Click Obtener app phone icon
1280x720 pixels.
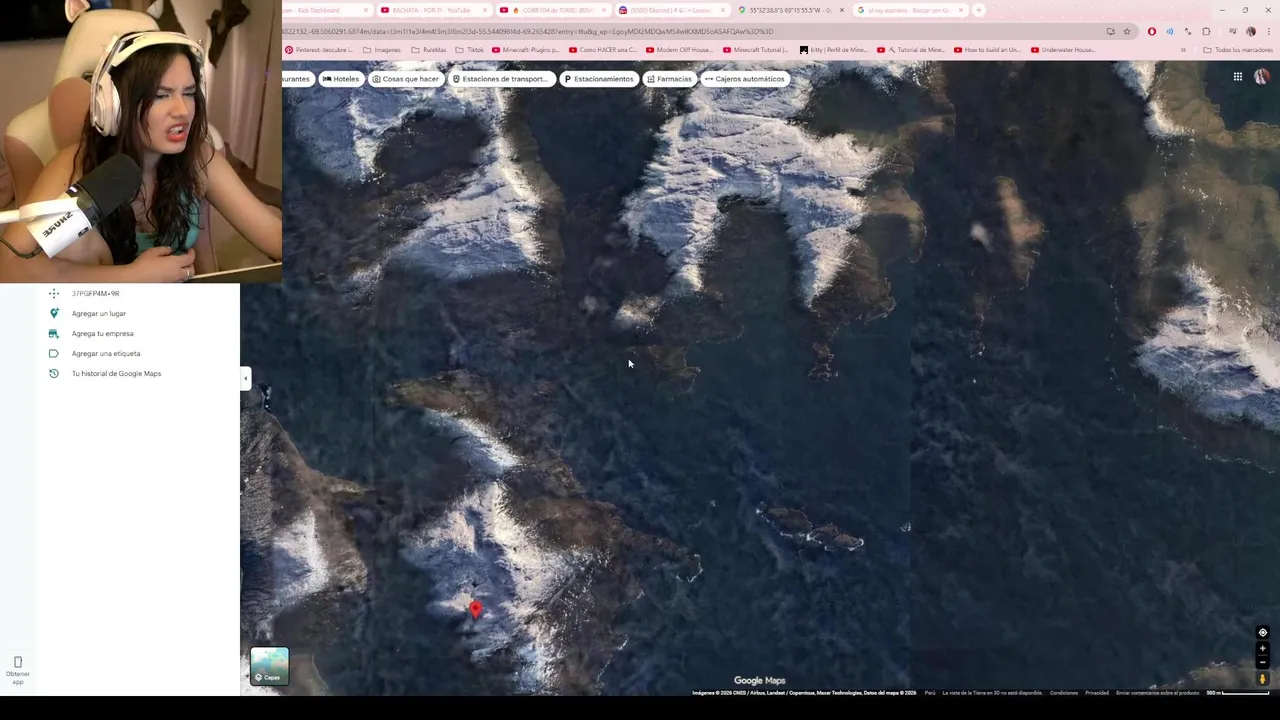tap(18, 662)
